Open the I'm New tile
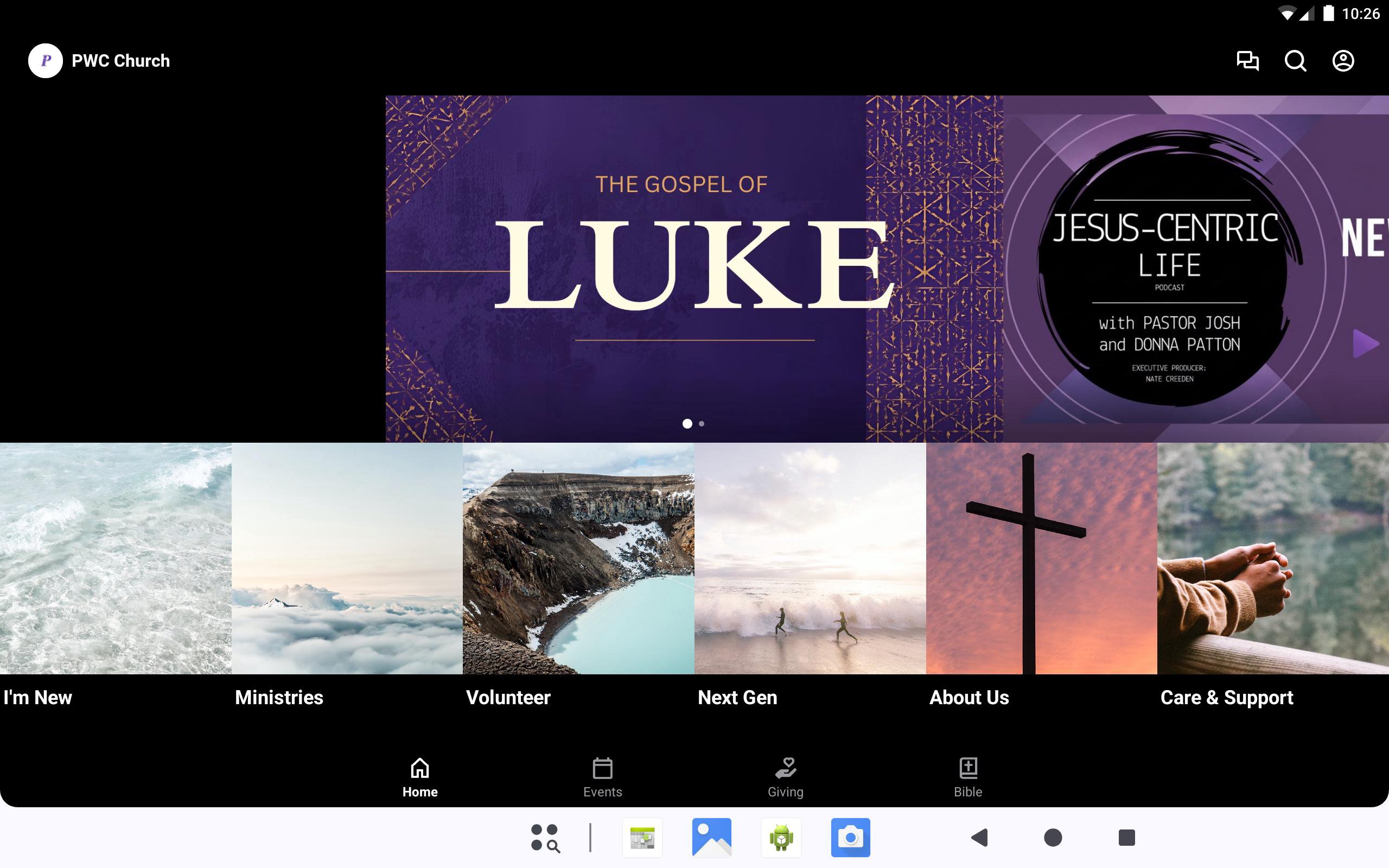1389x868 pixels. (x=116, y=558)
